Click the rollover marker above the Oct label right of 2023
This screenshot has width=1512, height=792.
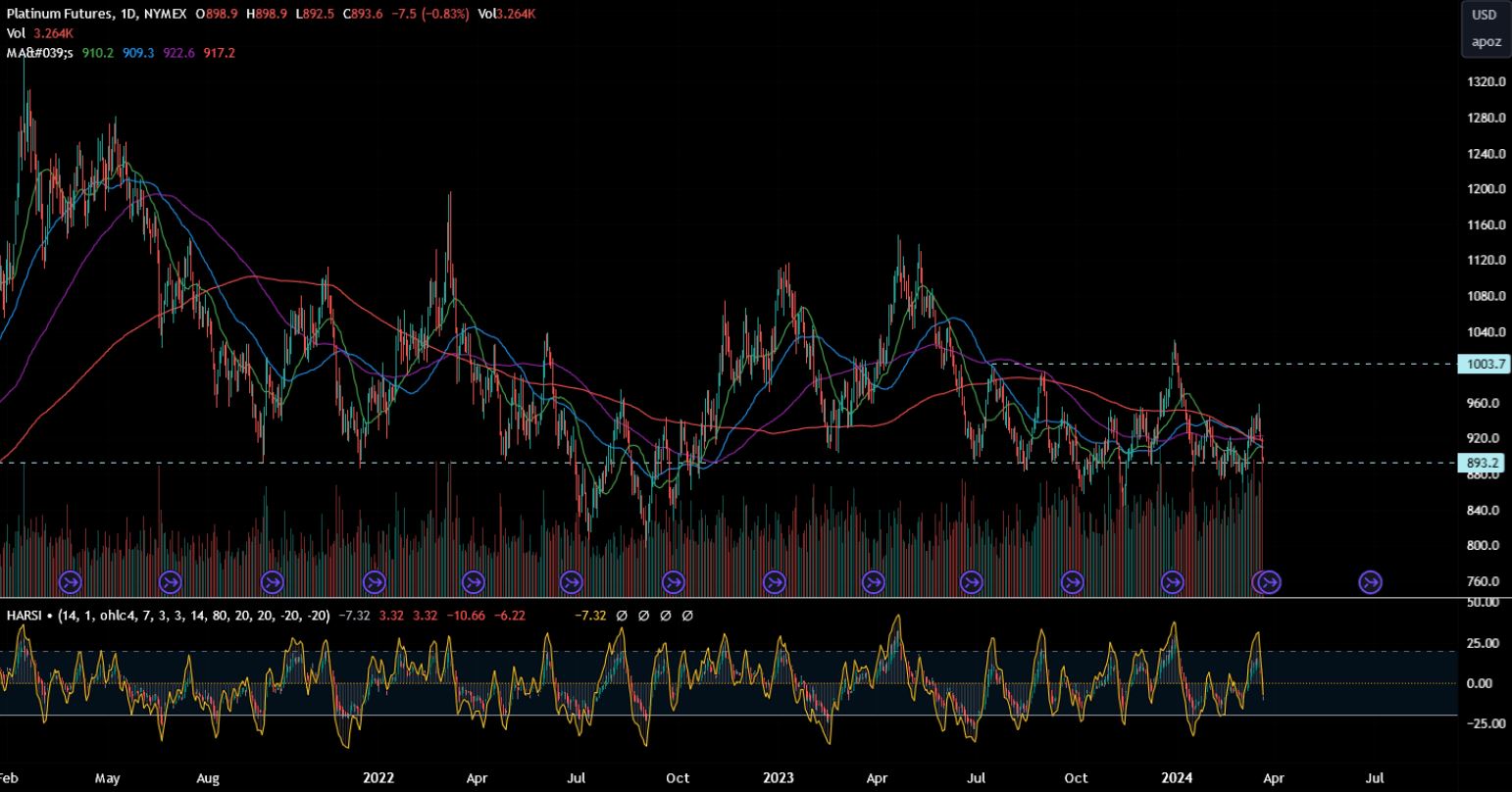click(1072, 583)
